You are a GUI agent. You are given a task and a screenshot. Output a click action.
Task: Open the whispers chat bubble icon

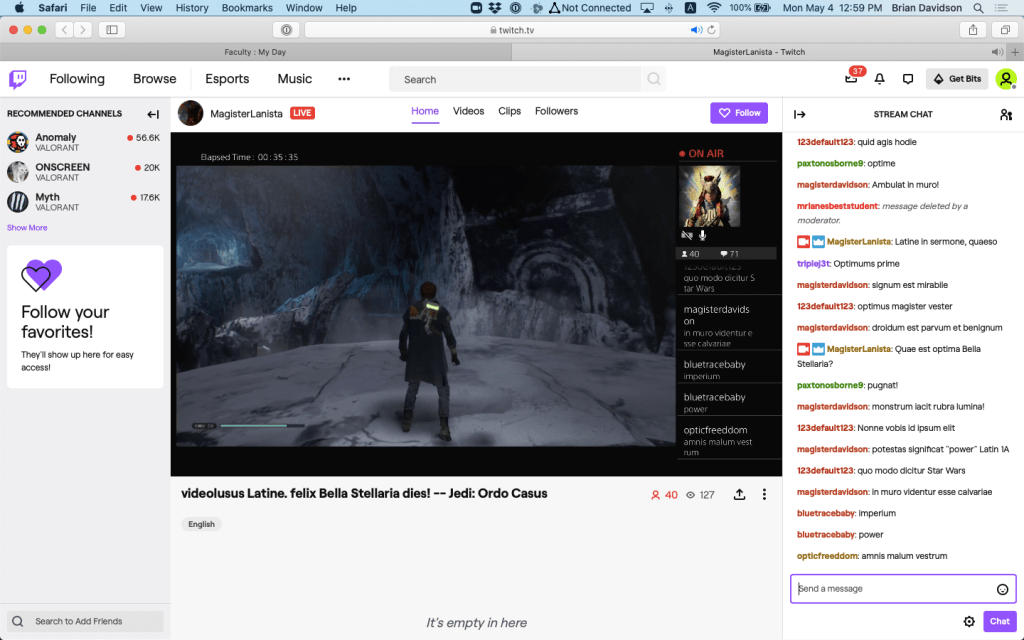[908, 79]
